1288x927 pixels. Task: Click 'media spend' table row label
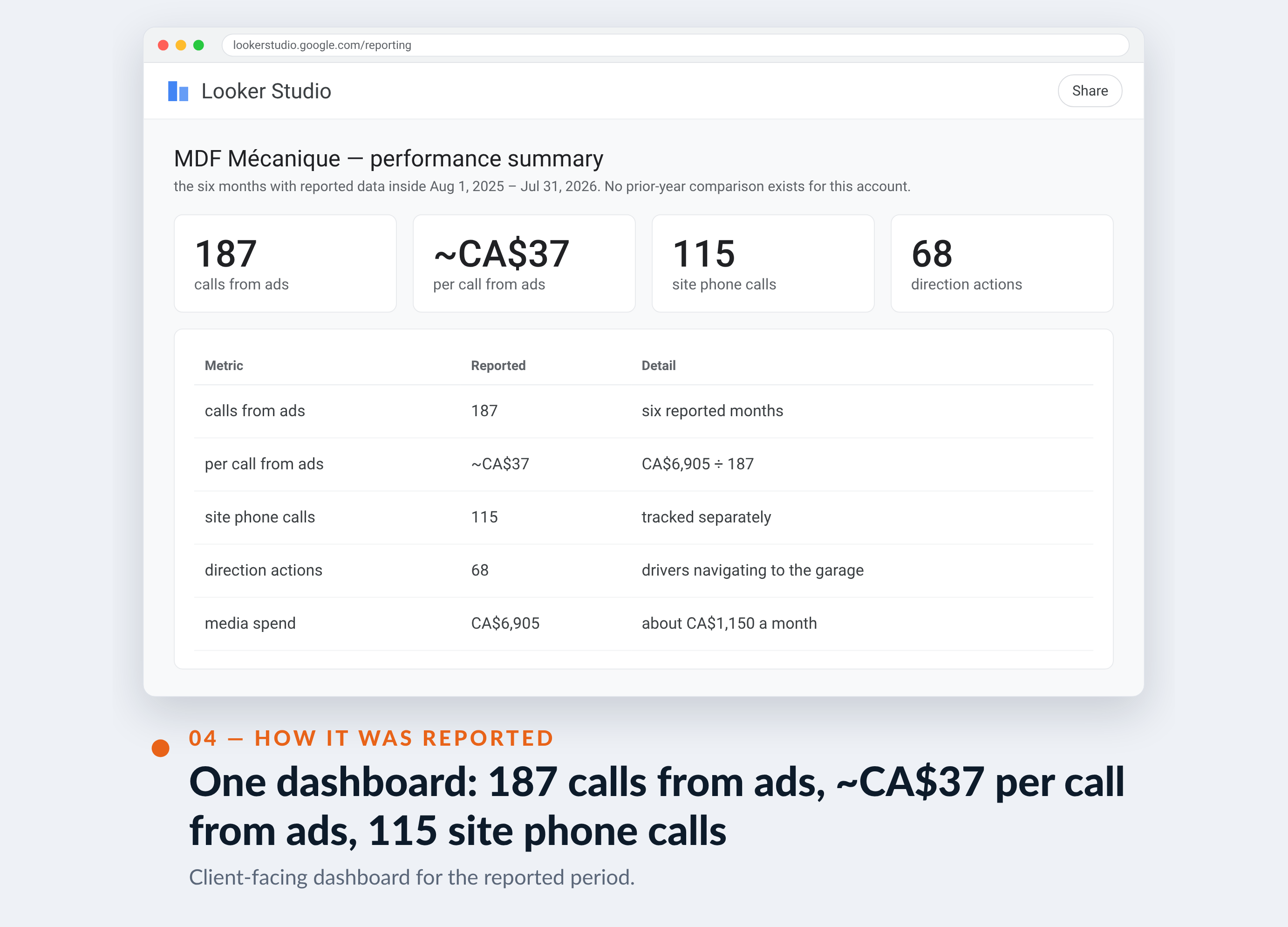click(x=250, y=624)
